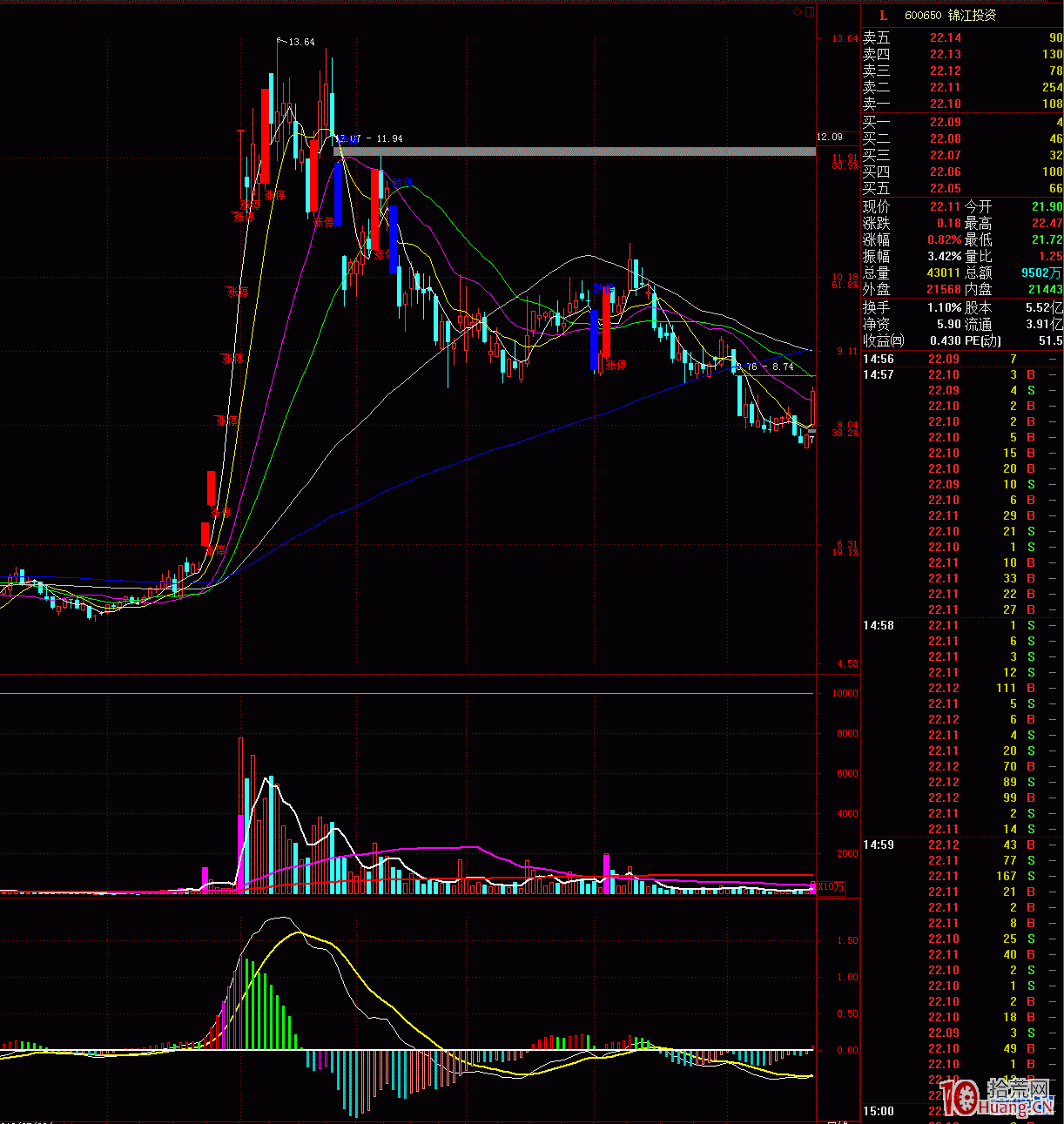
Task: Click the 买一 bid row at 22.09
Action: (x=962, y=122)
